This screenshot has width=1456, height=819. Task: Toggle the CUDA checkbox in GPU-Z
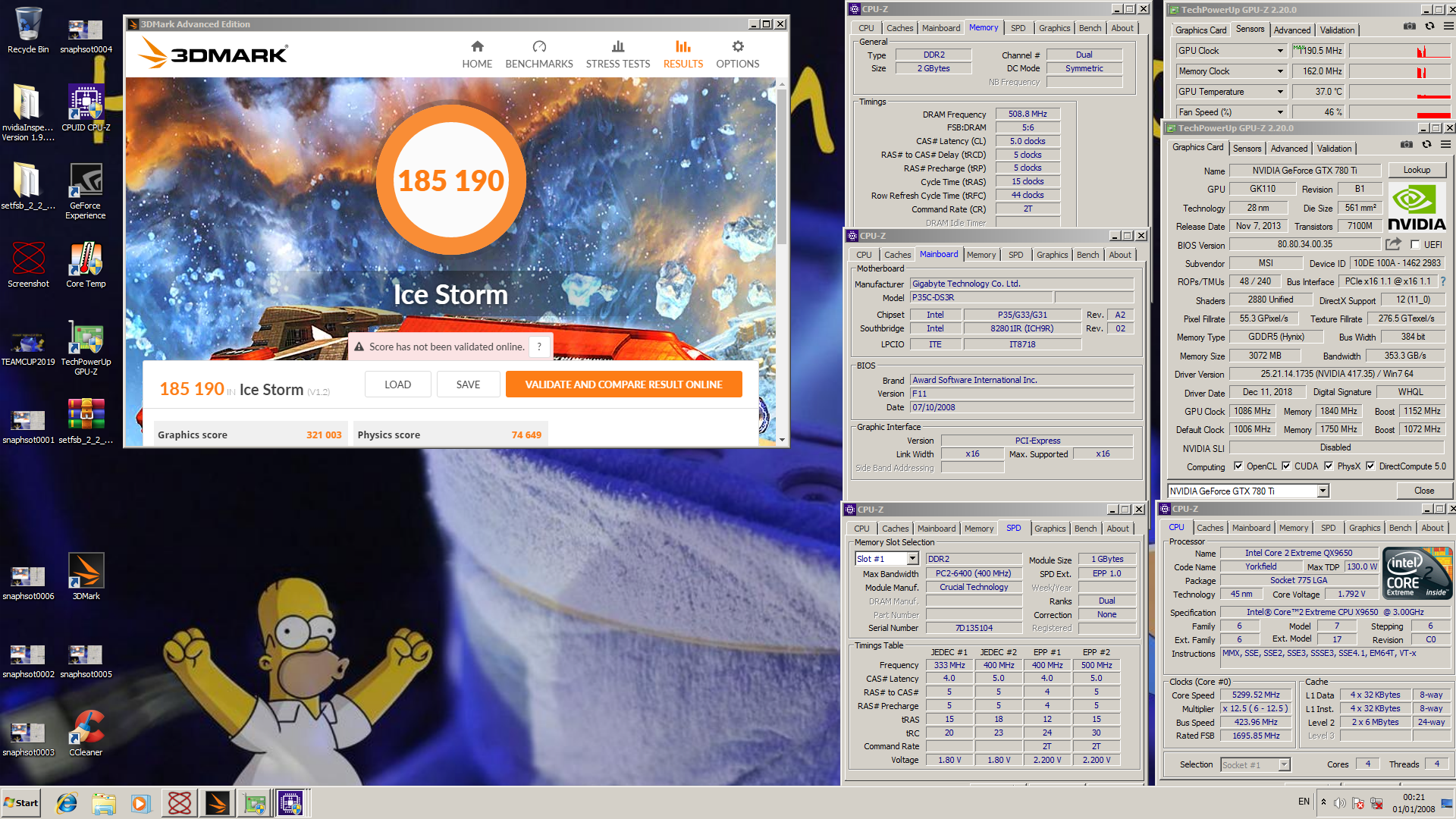click(x=1286, y=466)
